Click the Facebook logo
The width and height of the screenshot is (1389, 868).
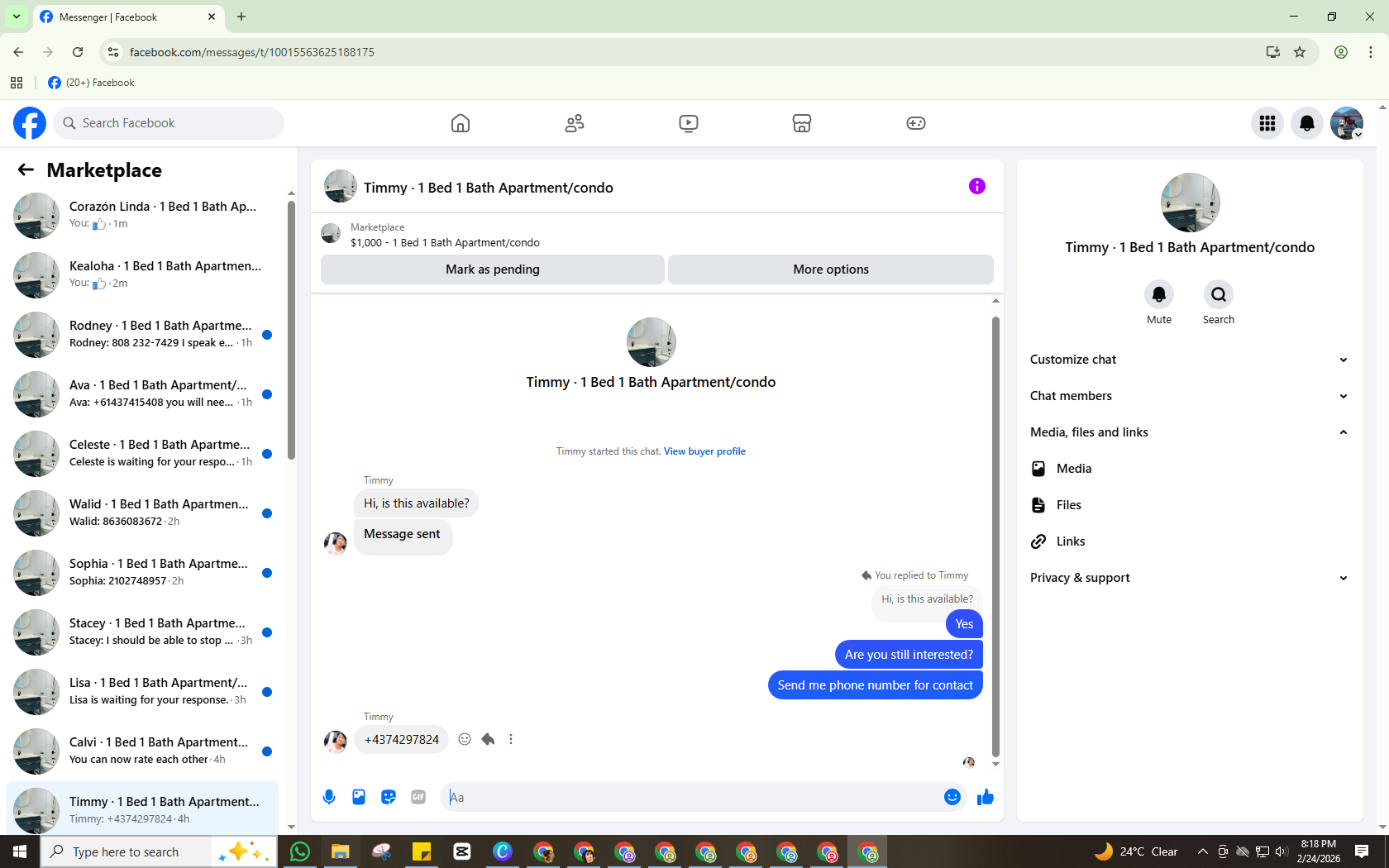pyautogui.click(x=30, y=123)
